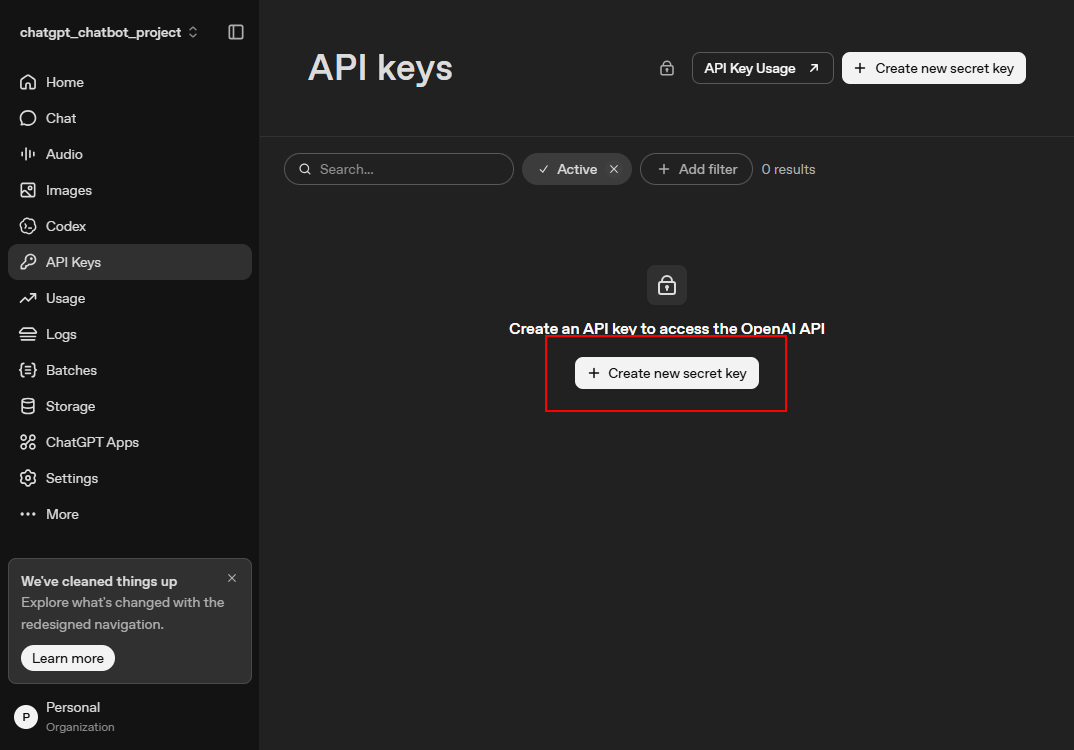
Task: Select the Storage label in sidebar
Action: tap(71, 406)
